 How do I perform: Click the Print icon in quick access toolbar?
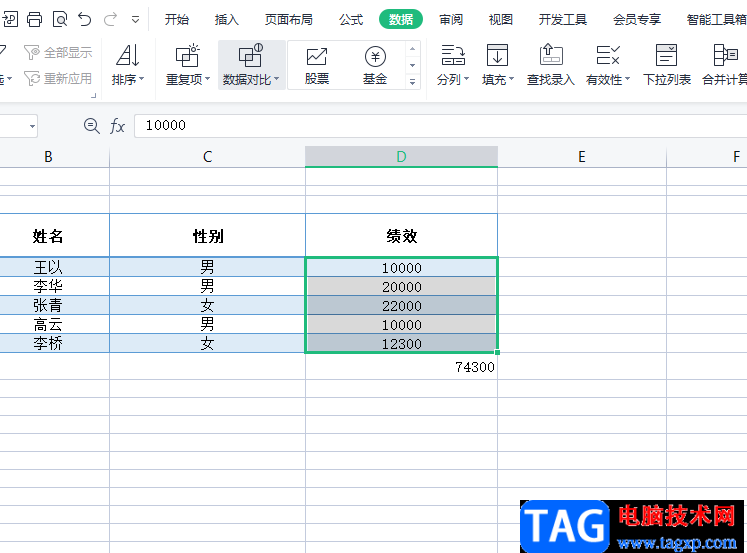pyautogui.click(x=34, y=20)
